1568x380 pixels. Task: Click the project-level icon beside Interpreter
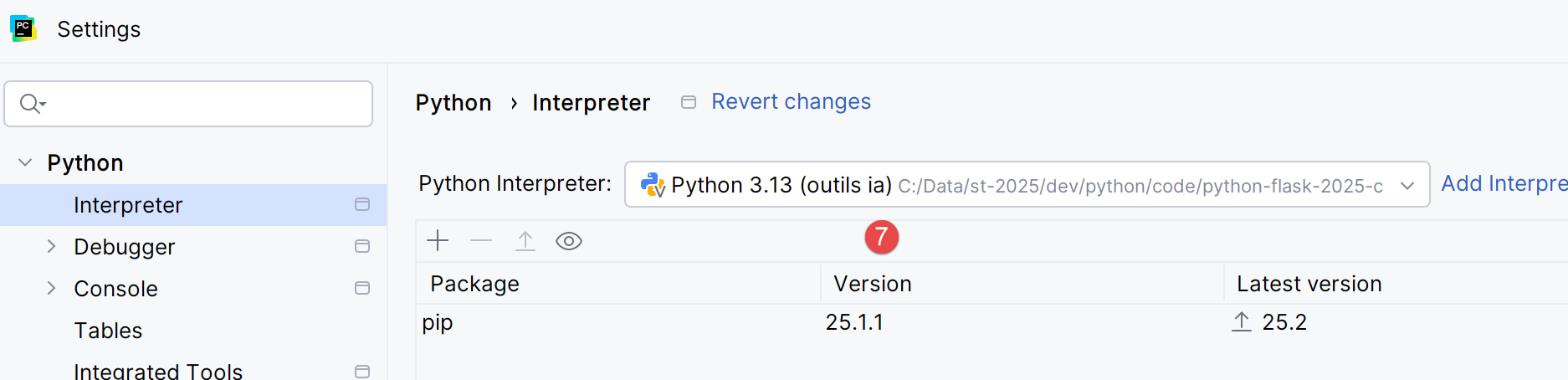(x=362, y=205)
